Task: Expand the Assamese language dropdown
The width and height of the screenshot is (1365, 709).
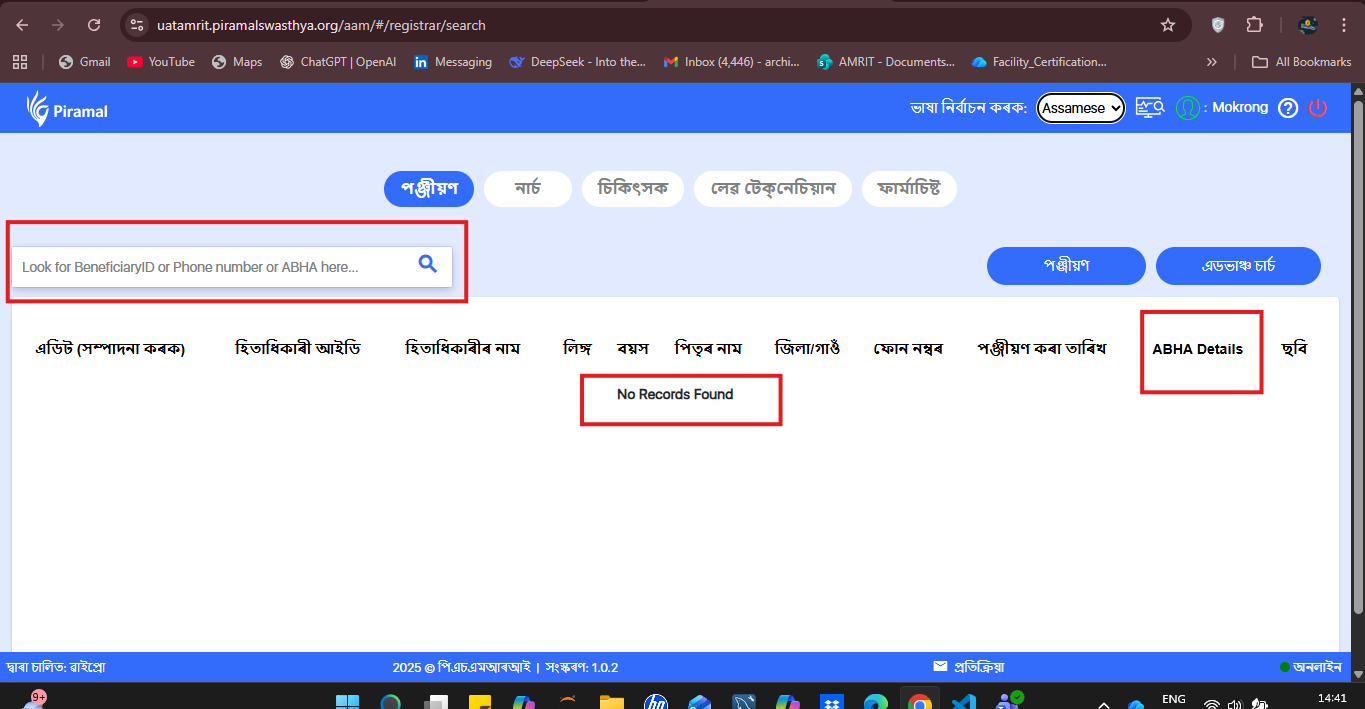Action: [1080, 108]
